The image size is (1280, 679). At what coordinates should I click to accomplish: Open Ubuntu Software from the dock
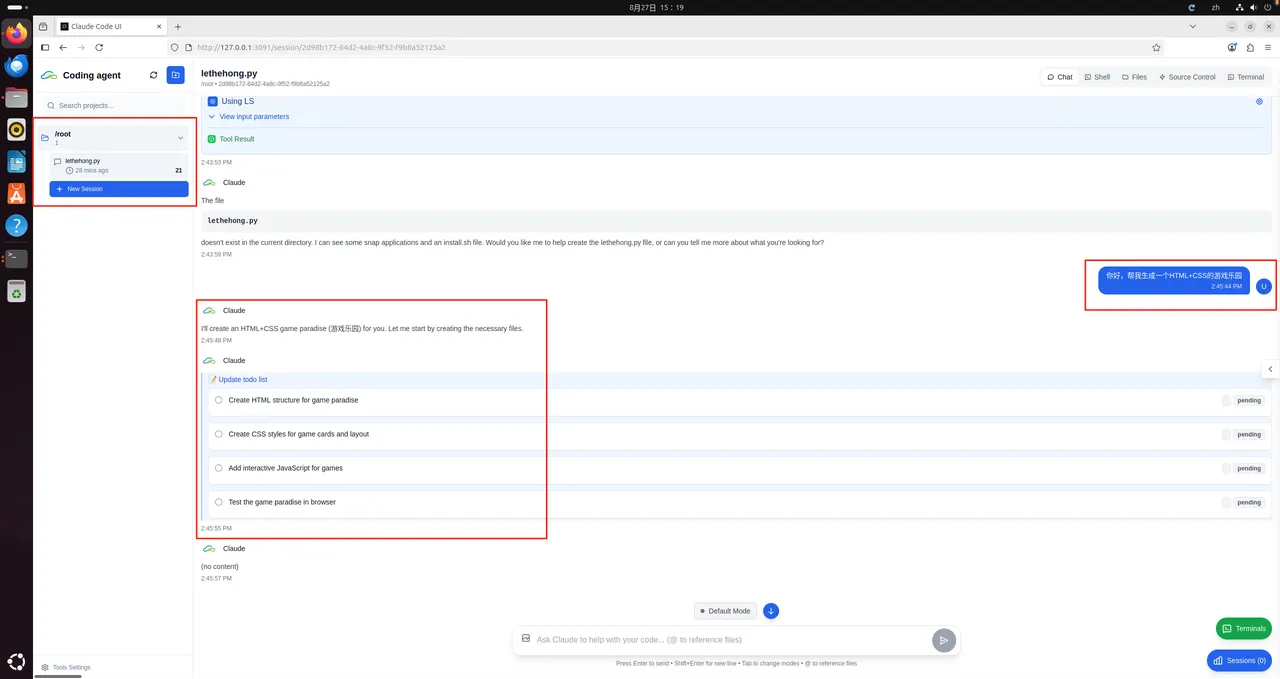tap(16, 194)
